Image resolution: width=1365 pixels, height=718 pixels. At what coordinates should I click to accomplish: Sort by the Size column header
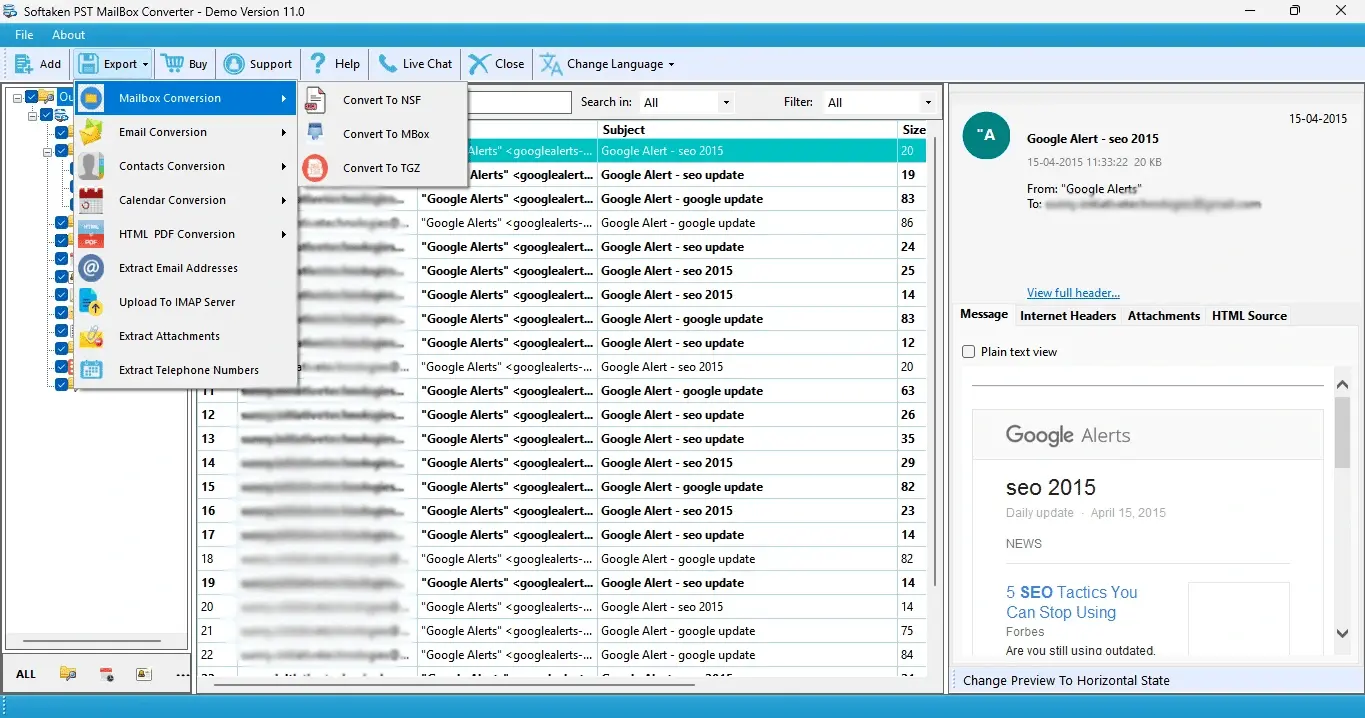point(914,130)
